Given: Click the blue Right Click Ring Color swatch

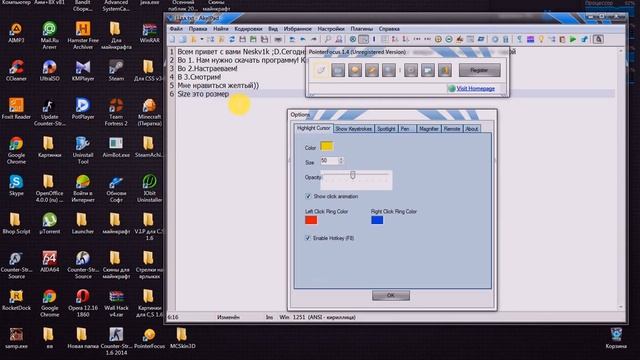Looking at the screenshot, I should pyautogui.click(x=377, y=220).
